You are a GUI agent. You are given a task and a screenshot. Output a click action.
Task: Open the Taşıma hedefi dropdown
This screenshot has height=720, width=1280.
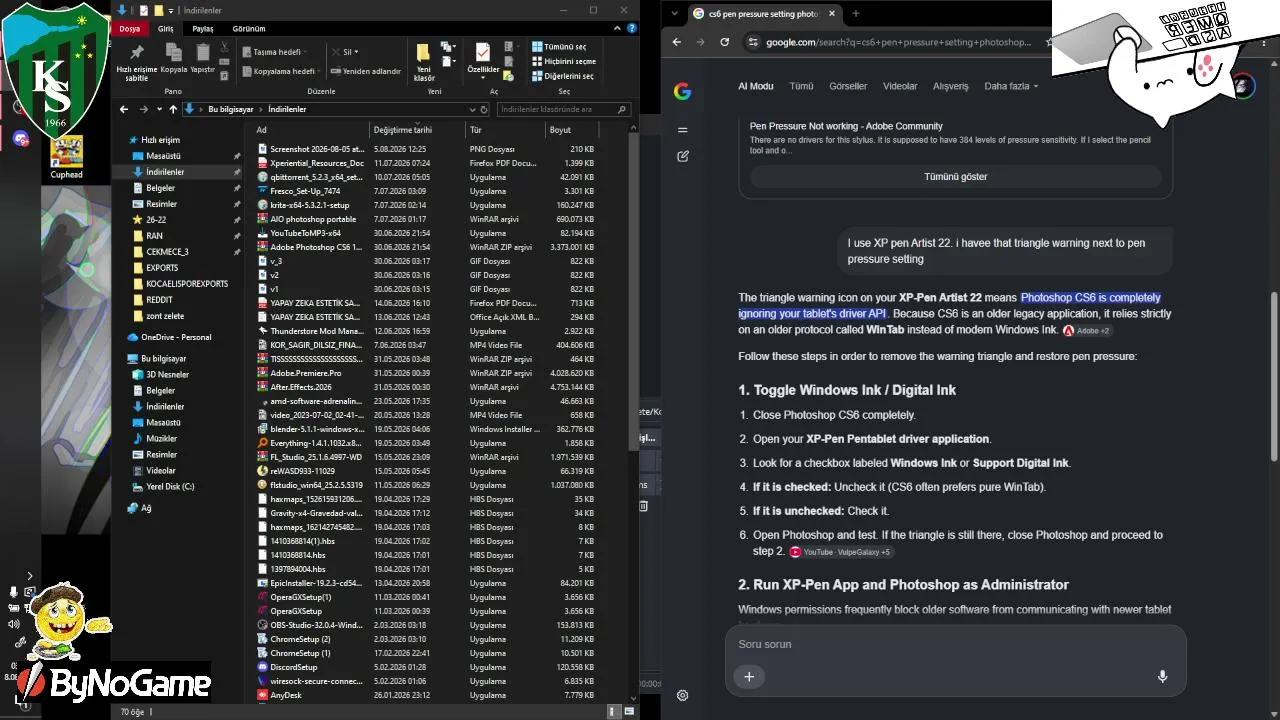point(274,52)
